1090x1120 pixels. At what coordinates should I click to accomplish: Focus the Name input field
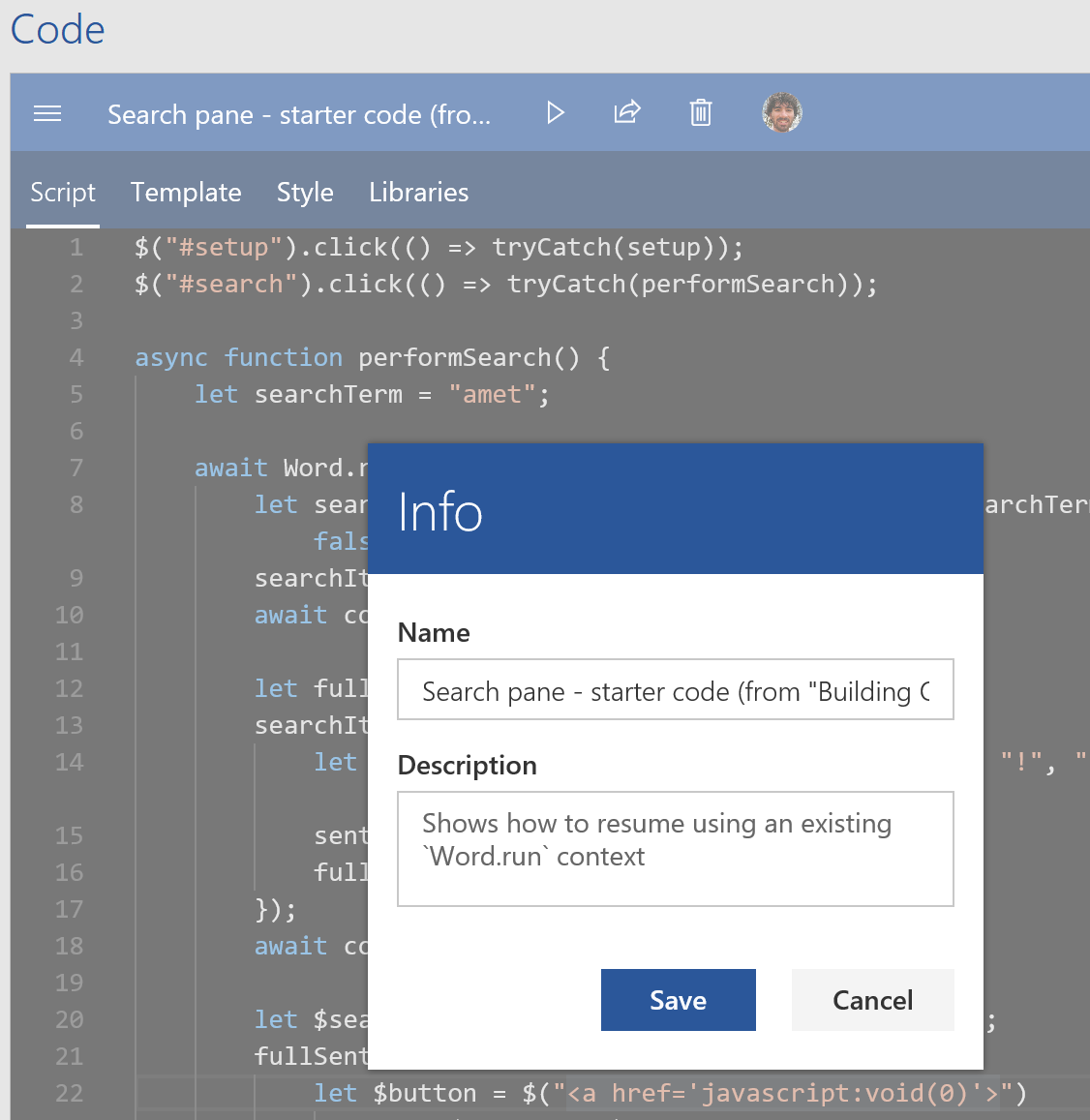point(675,690)
